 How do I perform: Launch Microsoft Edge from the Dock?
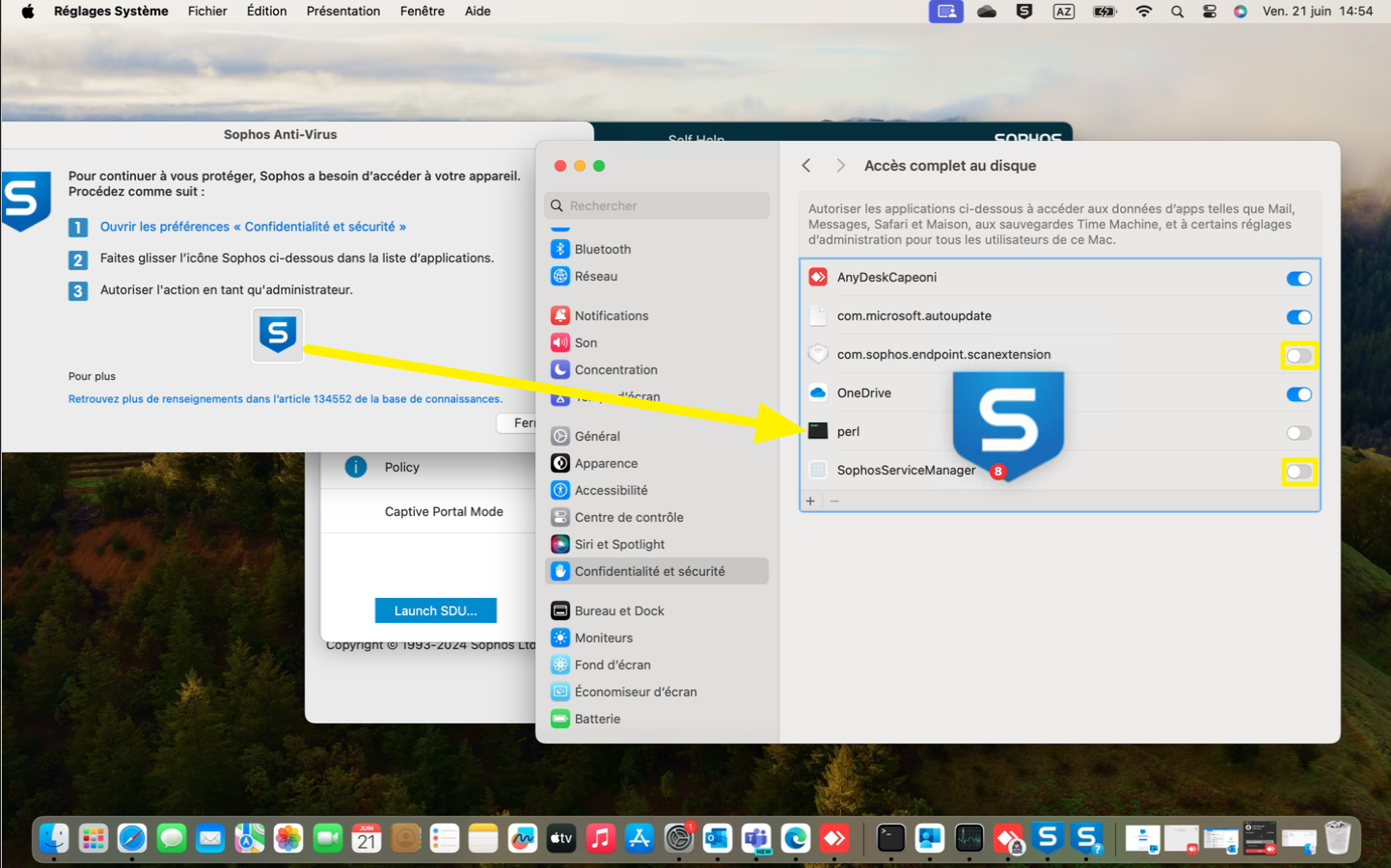796,838
